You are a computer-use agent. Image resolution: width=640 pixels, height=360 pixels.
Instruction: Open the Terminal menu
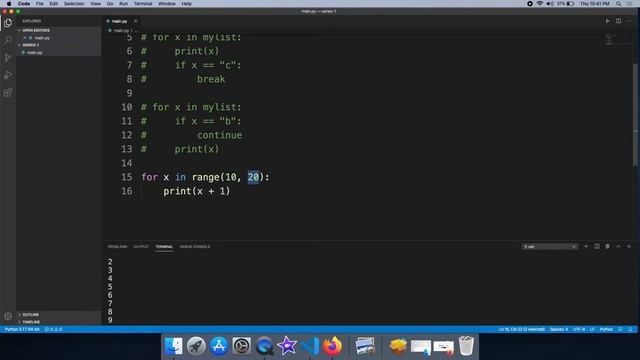pyautogui.click(x=143, y=4)
